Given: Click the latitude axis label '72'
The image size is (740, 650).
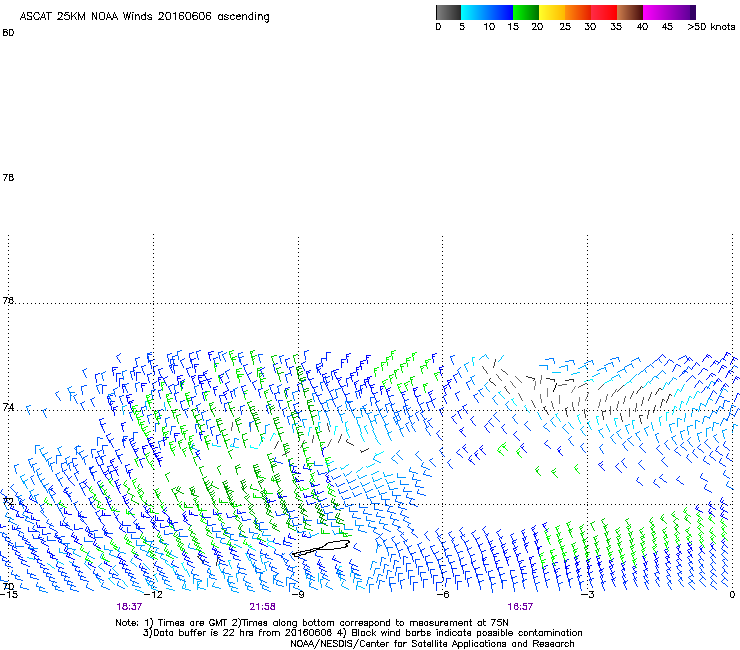Looking at the screenshot, I should [8, 501].
